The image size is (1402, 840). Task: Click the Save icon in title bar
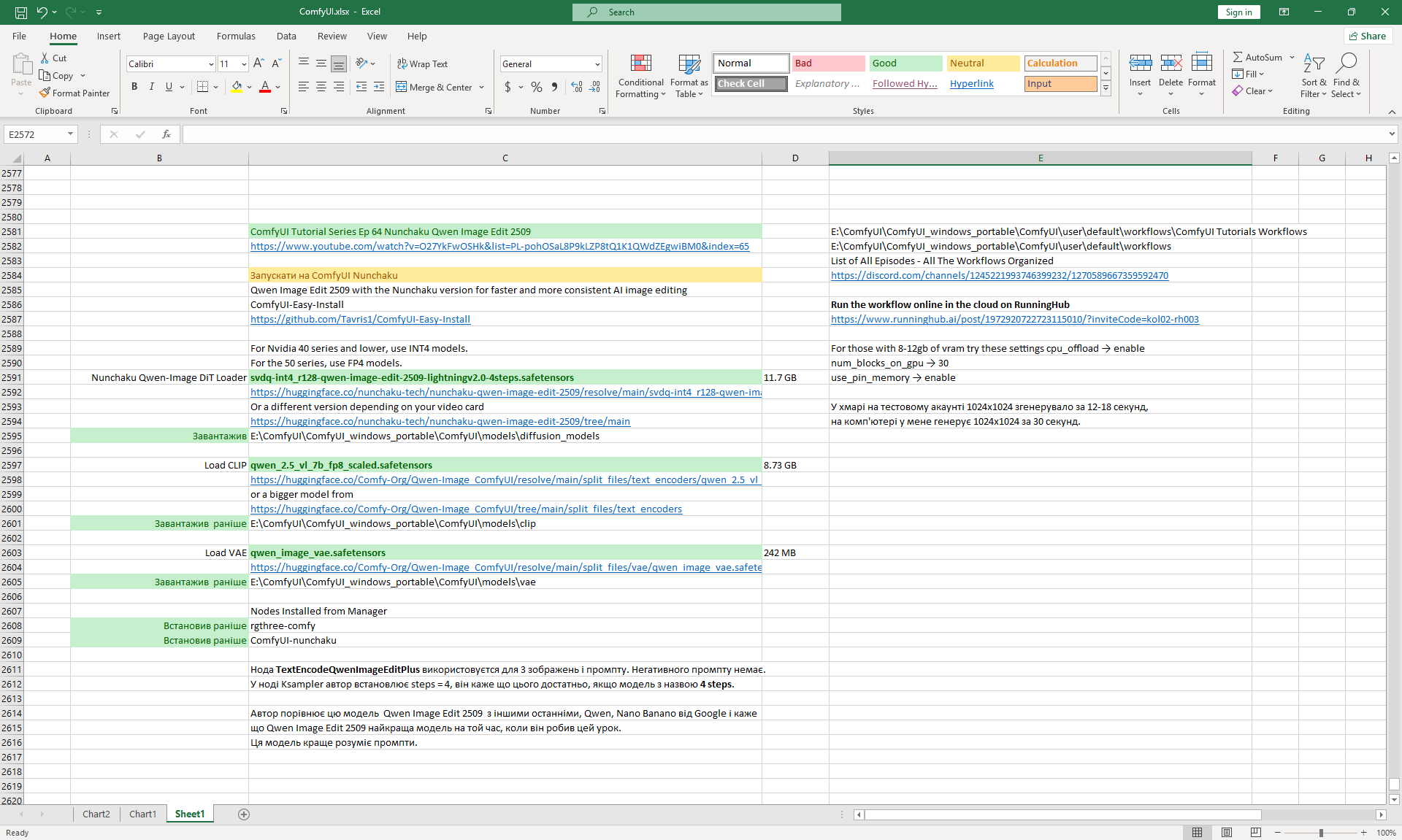coord(21,12)
